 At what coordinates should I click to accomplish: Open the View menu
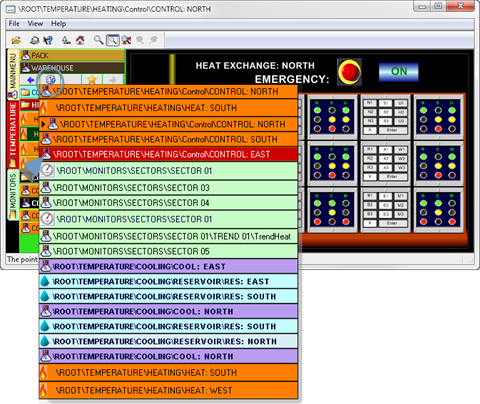(x=35, y=24)
